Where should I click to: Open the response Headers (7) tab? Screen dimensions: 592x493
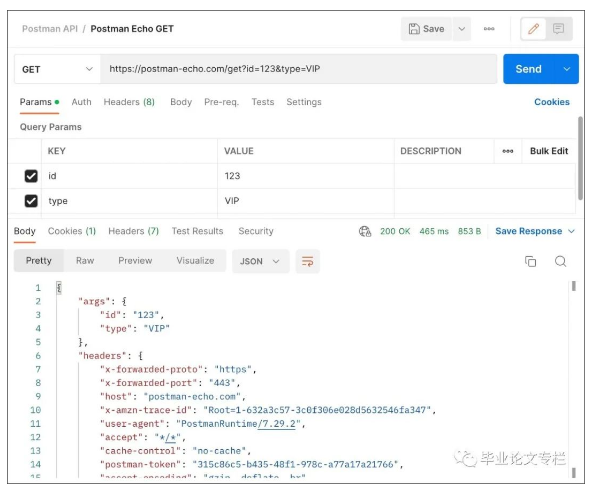click(133, 231)
